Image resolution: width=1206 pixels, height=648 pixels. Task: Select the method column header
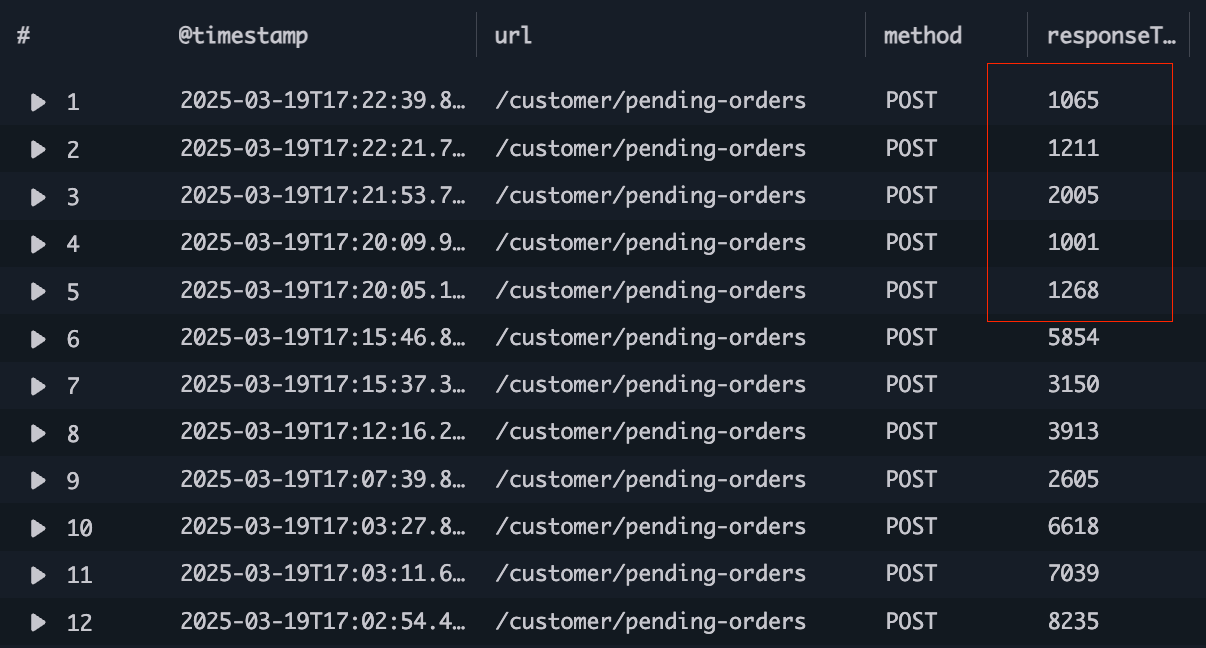(x=922, y=36)
